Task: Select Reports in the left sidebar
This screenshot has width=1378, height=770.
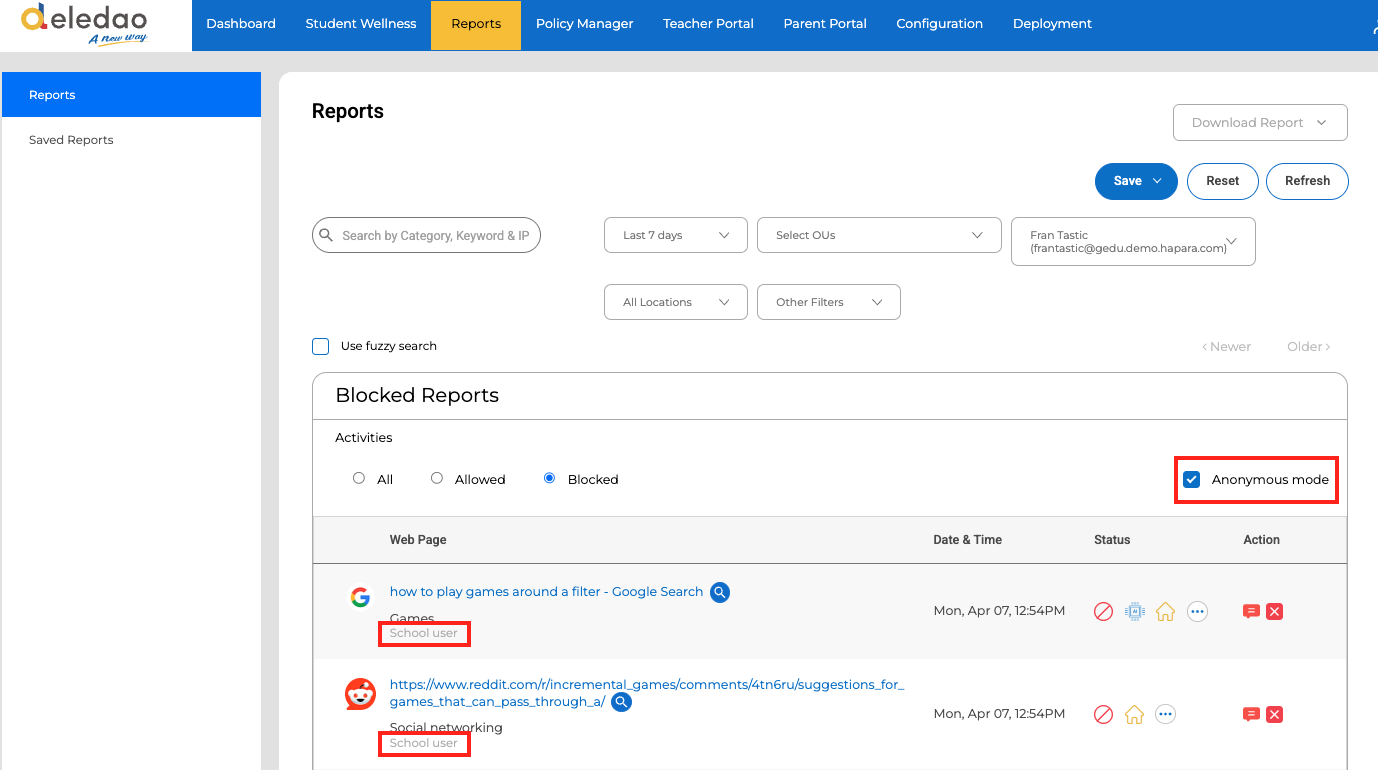Action: [x=131, y=95]
